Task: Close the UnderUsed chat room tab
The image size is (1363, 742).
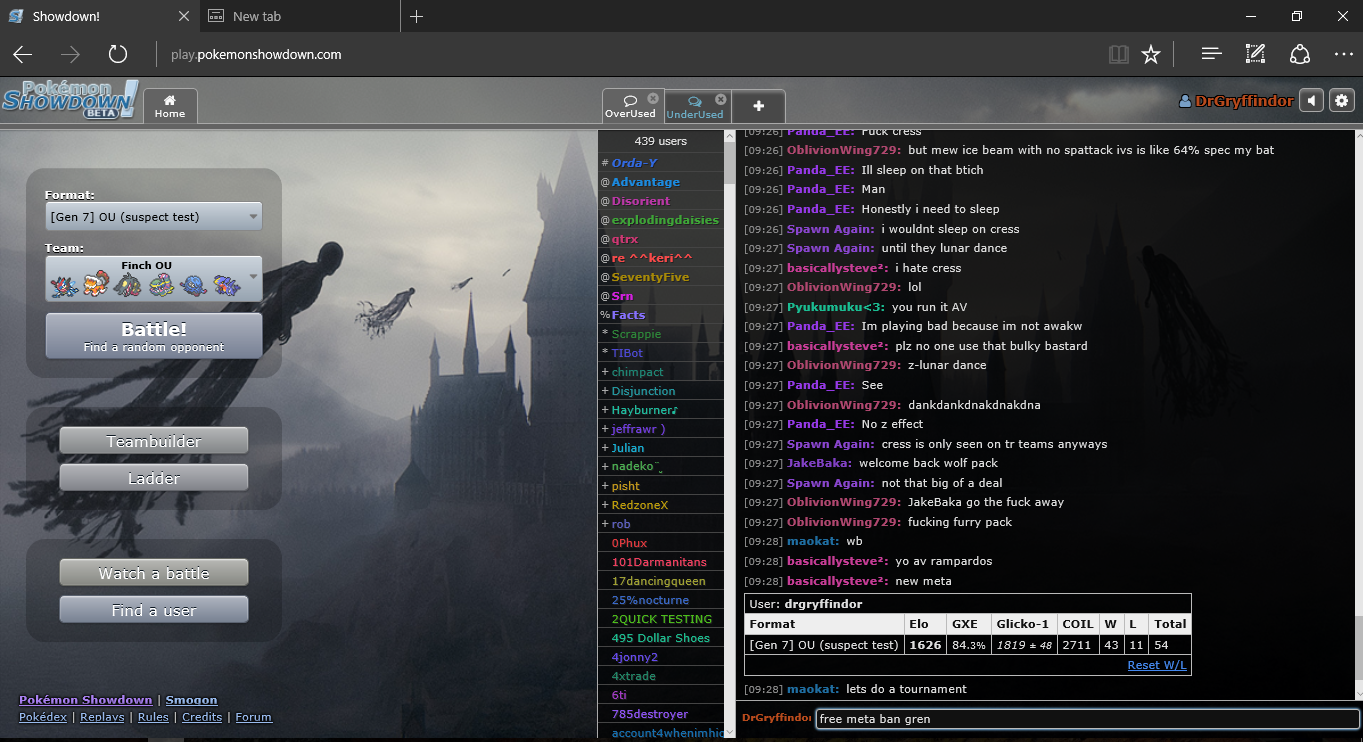Action: pos(721,99)
